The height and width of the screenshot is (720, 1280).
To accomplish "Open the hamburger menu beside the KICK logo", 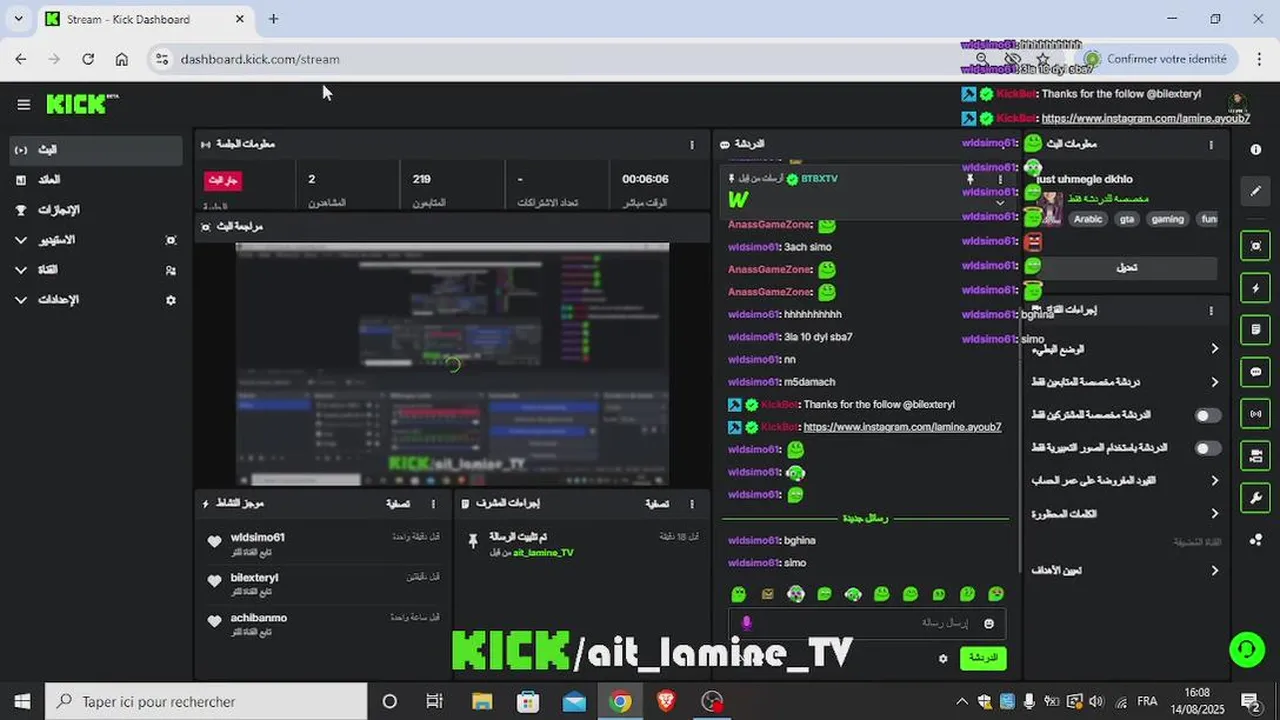I will [24, 104].
